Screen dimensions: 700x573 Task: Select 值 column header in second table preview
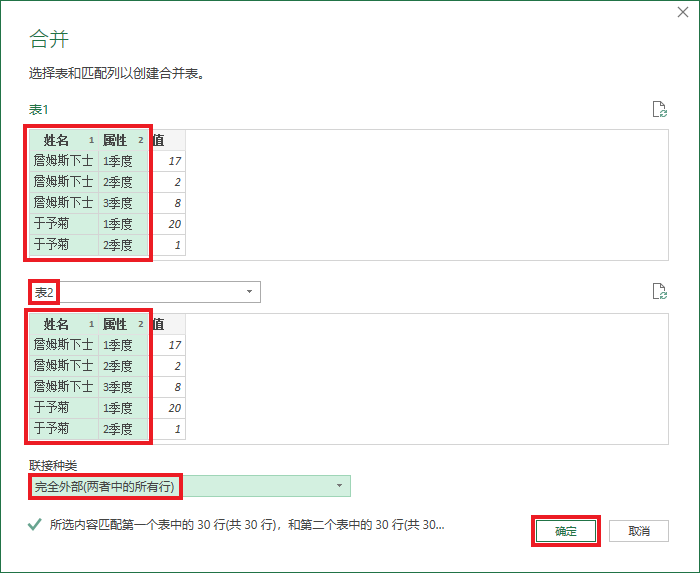click(x=167, y=324)
